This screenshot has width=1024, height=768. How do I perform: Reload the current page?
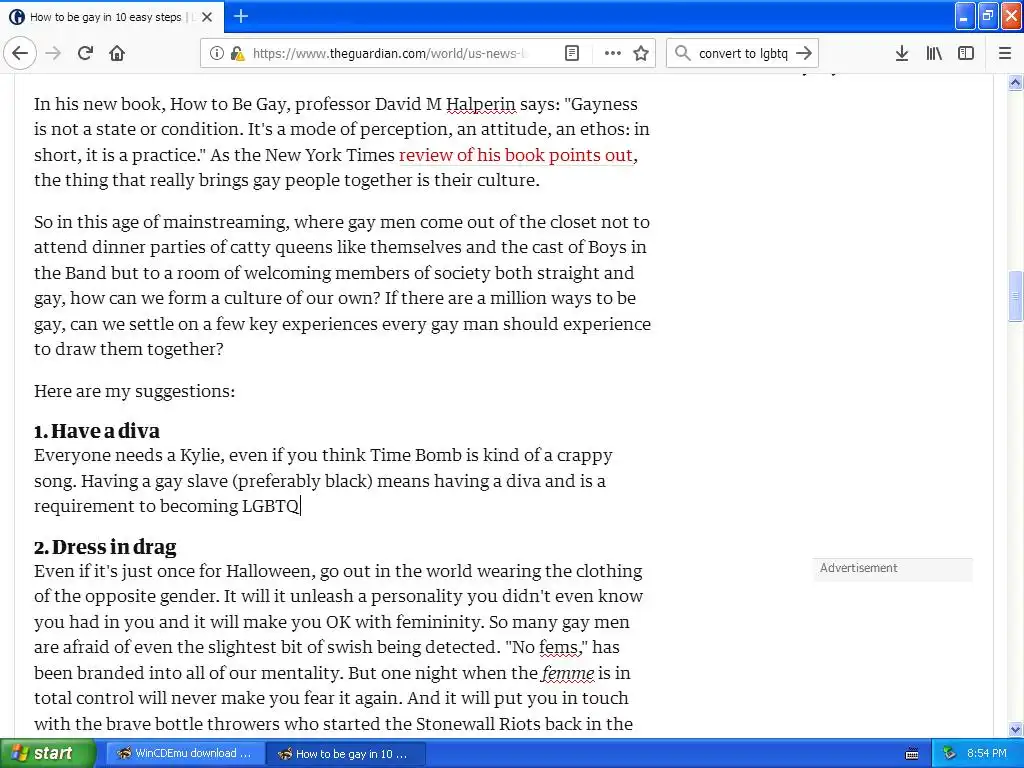point(86,53)
